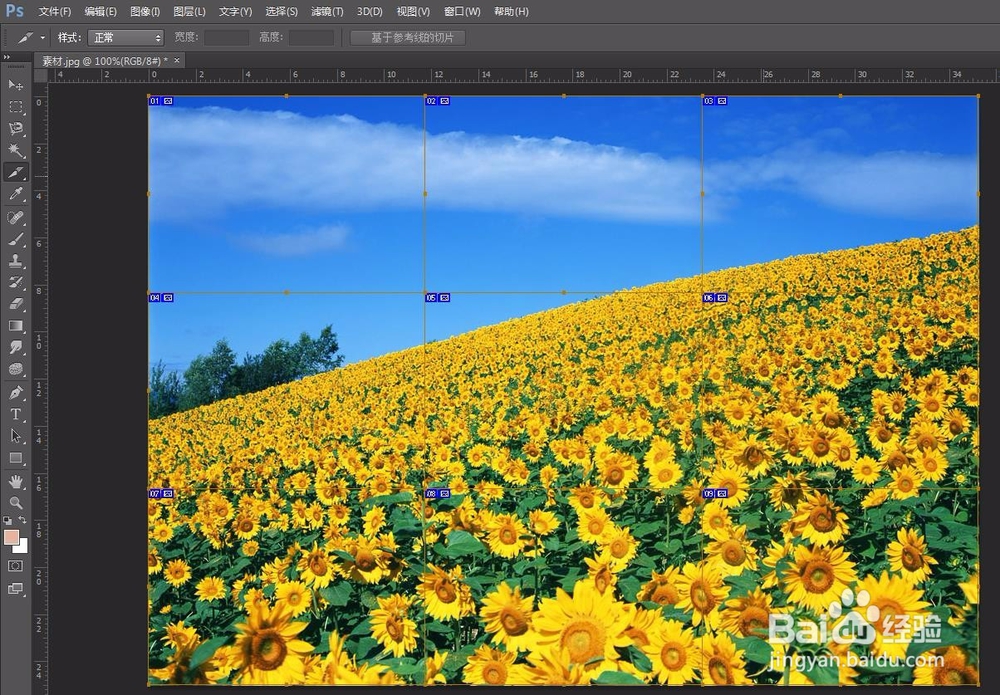The width and height of the screenshot is (1000, 695).
Task: Select the Move tool
Action: pos(16,85)
